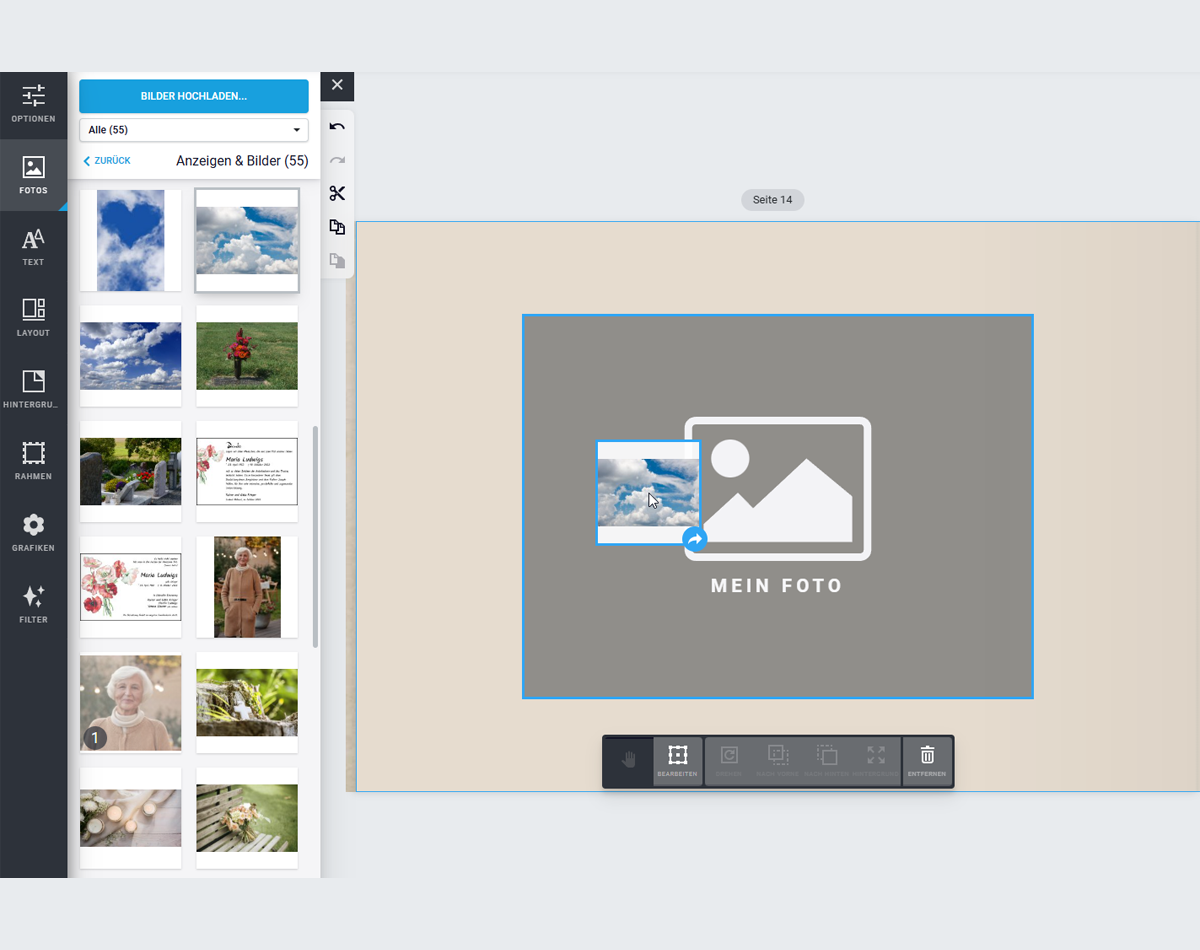This screenshot has width=1200, height=950.
Task: Click the undo arrow icon
Action: [337, 127]
